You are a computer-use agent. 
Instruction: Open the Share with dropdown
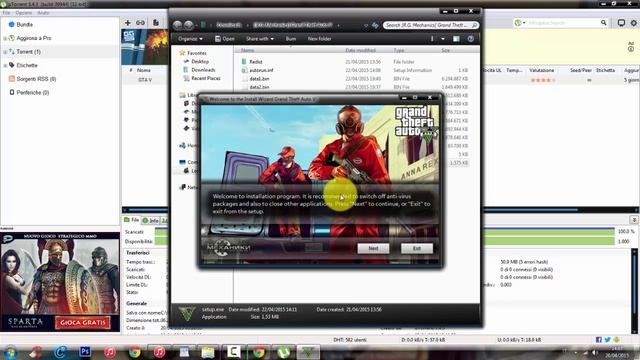[x=260, y=39]
